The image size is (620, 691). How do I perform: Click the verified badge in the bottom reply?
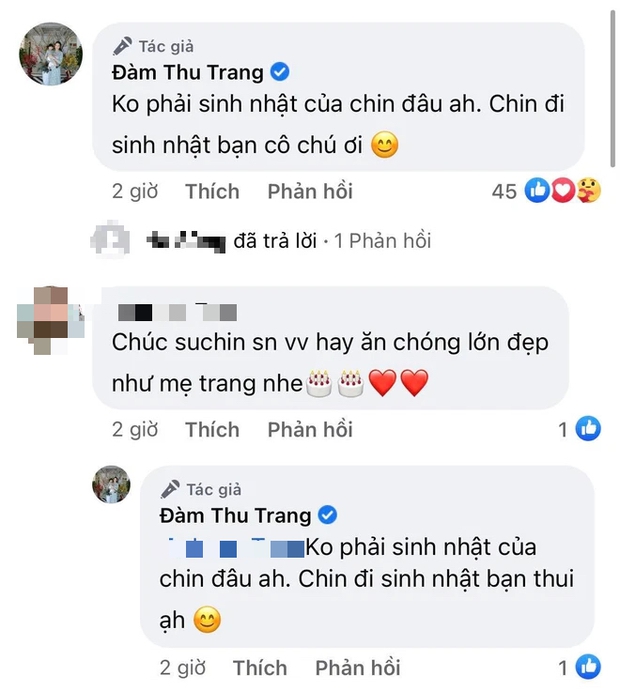pos(327,515)
